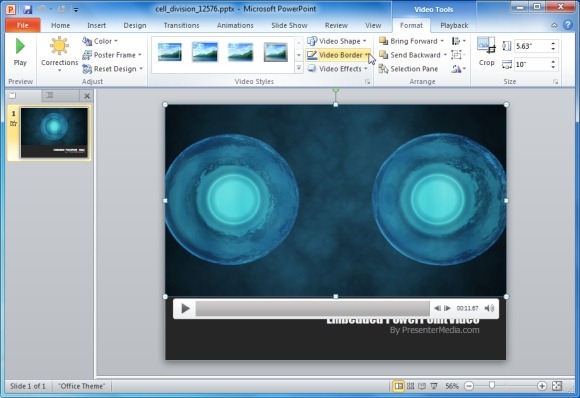Switch to the Insert tab
580x398 pixels.
(x=97, y=26)
